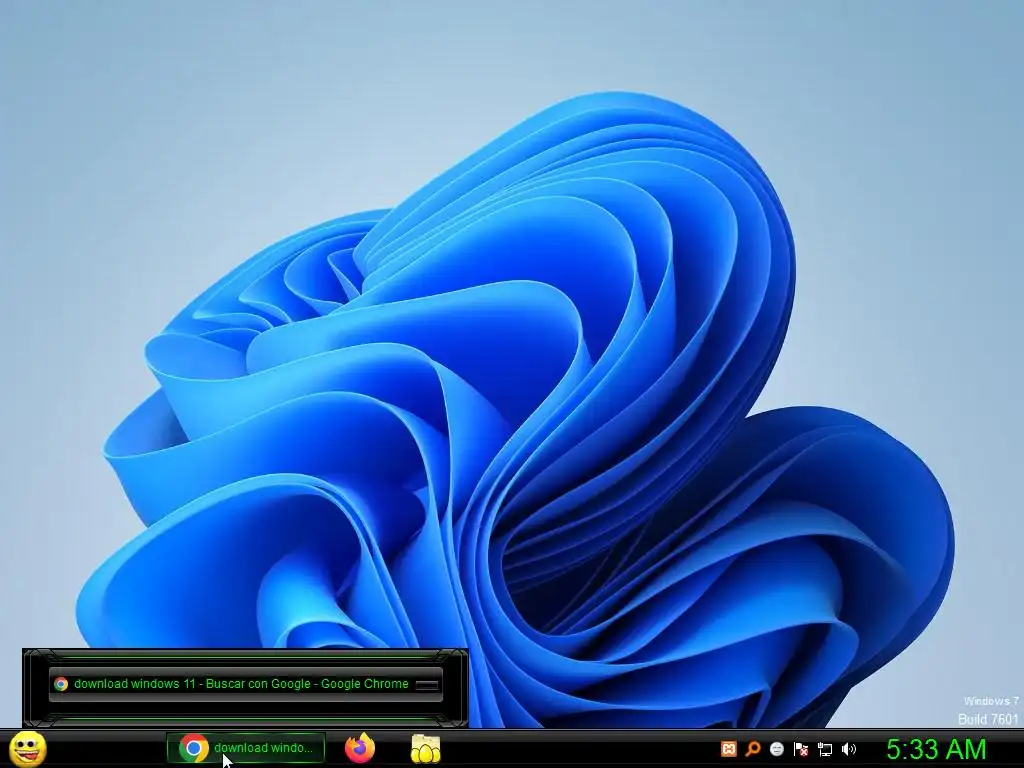Image resolution: width=1024 pixels, height=768 pixels.
Task: Open the folder with eggs taskbar icon
Action: [425, 748]
